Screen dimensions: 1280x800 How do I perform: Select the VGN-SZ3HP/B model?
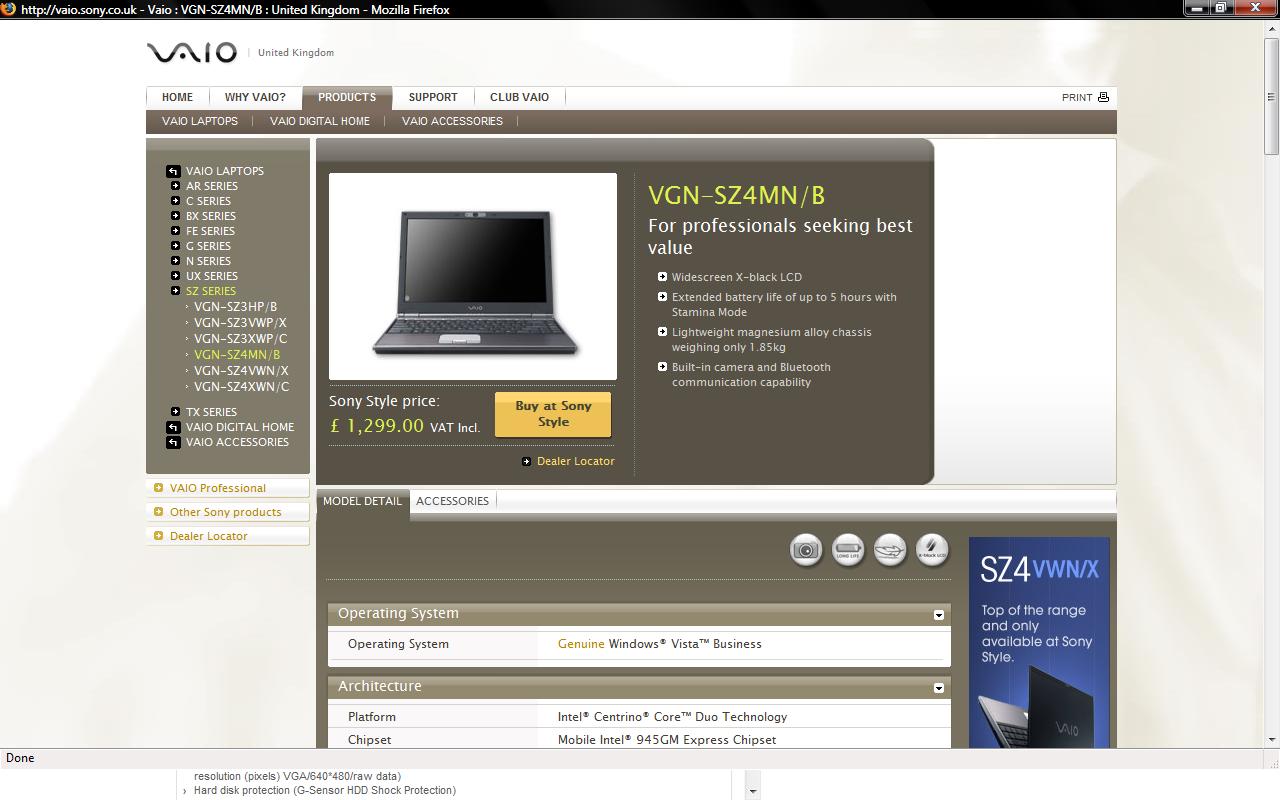(x=236, y=307)
